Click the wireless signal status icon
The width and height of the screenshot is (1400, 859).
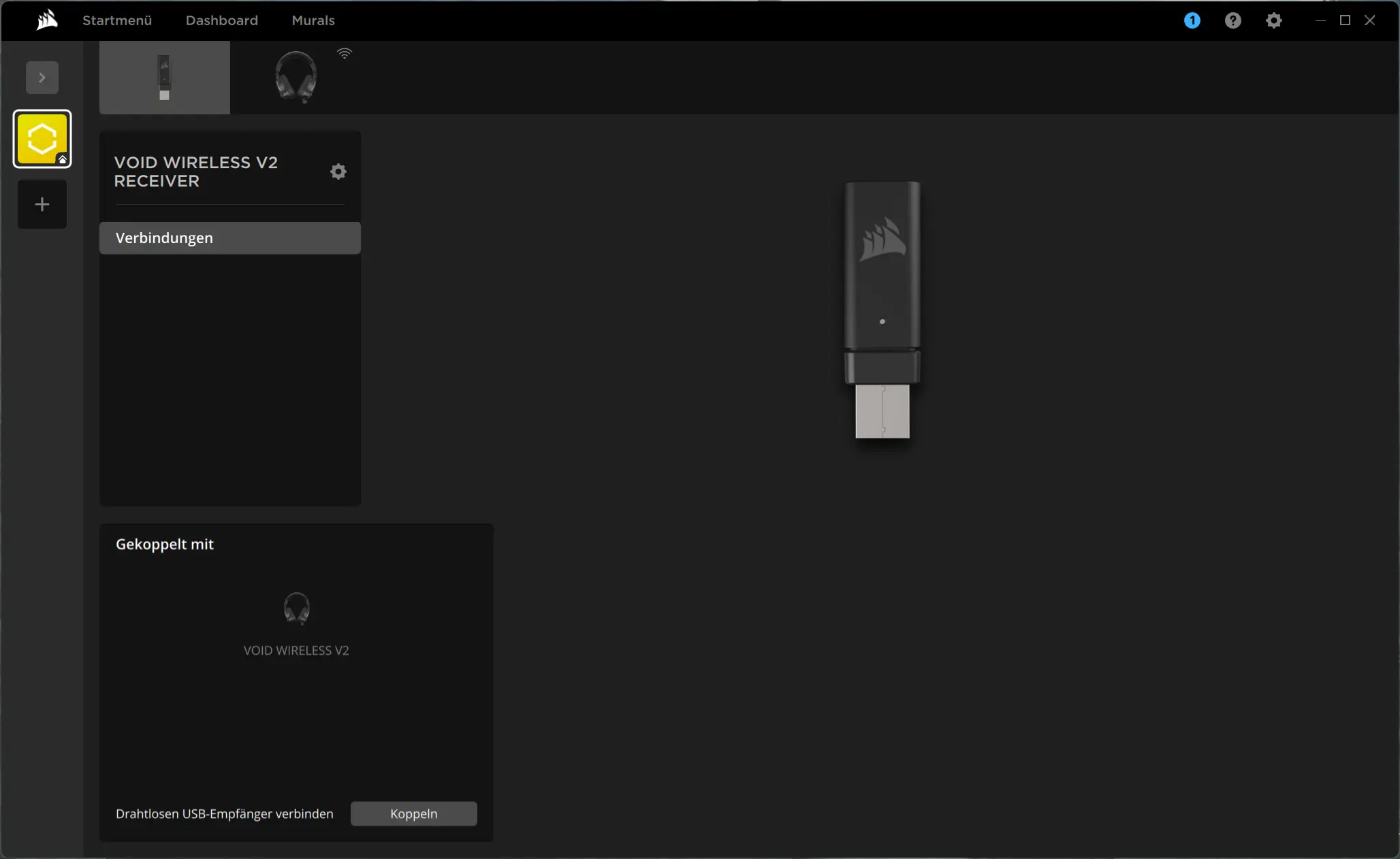tap(345, 53)
